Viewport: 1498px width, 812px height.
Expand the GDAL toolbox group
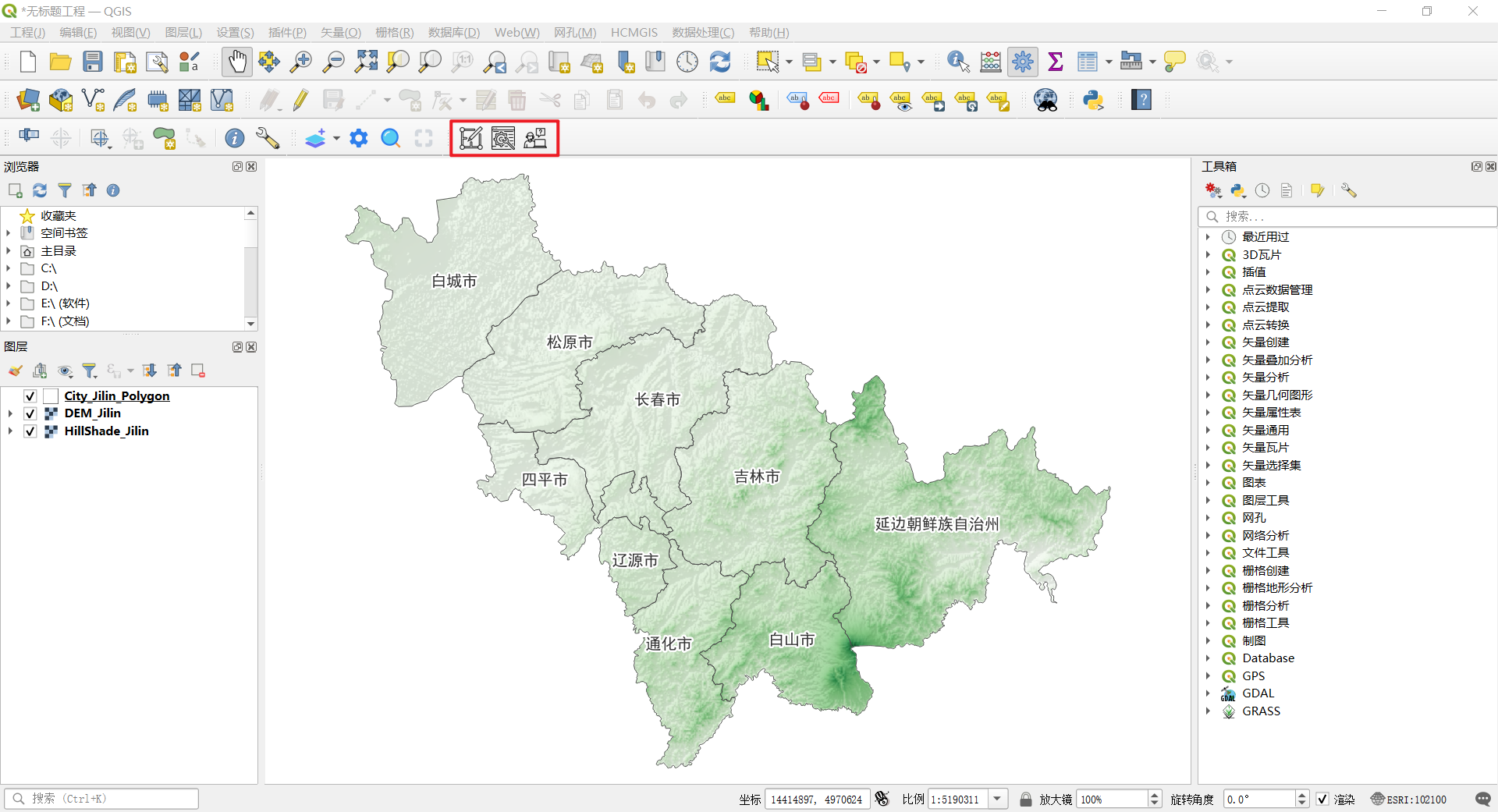point(1208,693)
